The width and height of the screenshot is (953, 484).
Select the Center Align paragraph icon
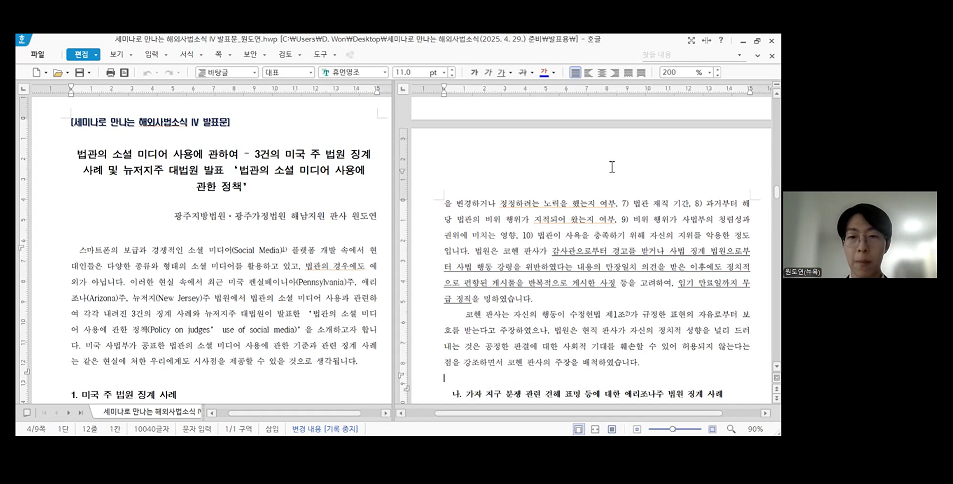point(602,72)
